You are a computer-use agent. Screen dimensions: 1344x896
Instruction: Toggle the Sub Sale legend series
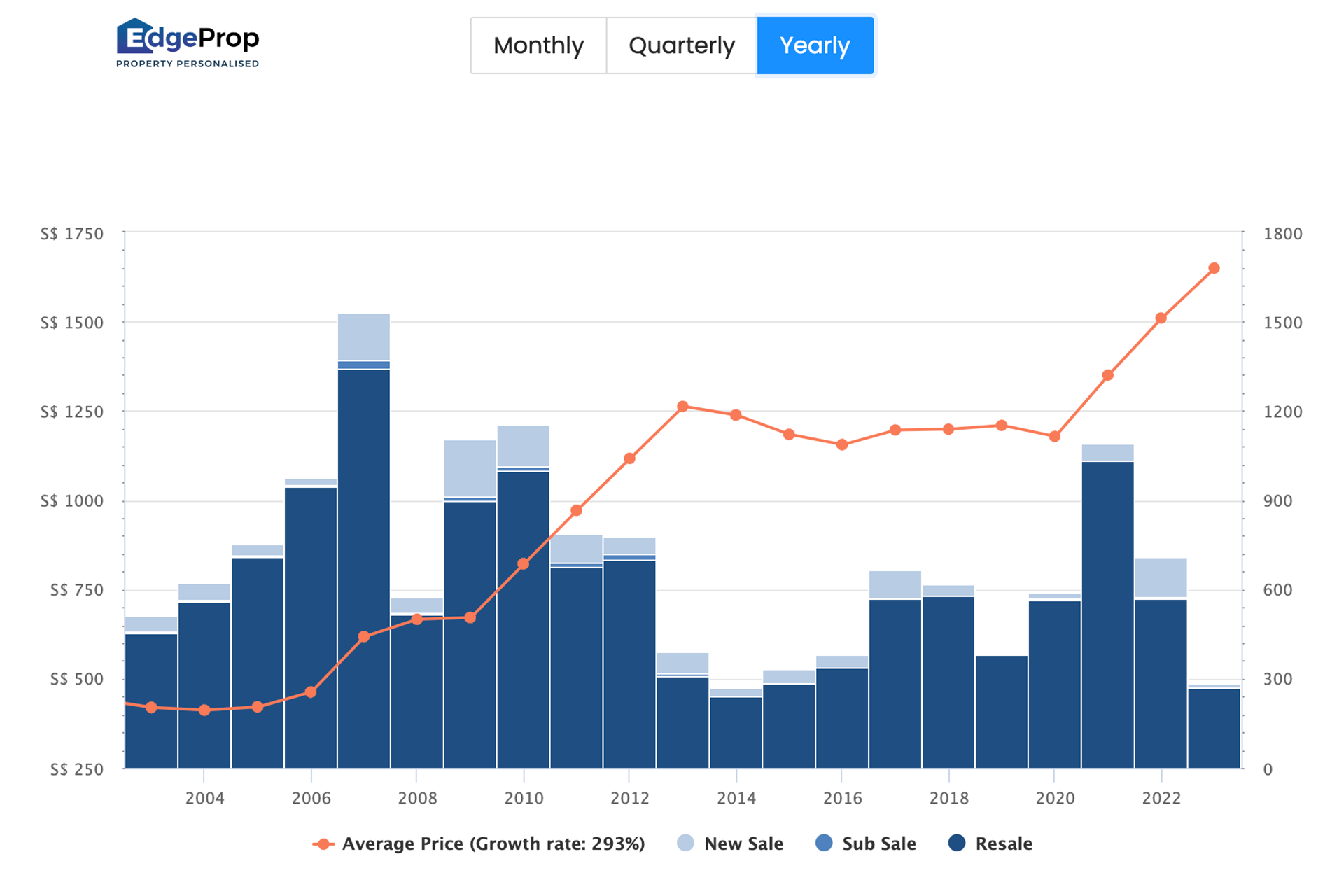click(866, 843)
